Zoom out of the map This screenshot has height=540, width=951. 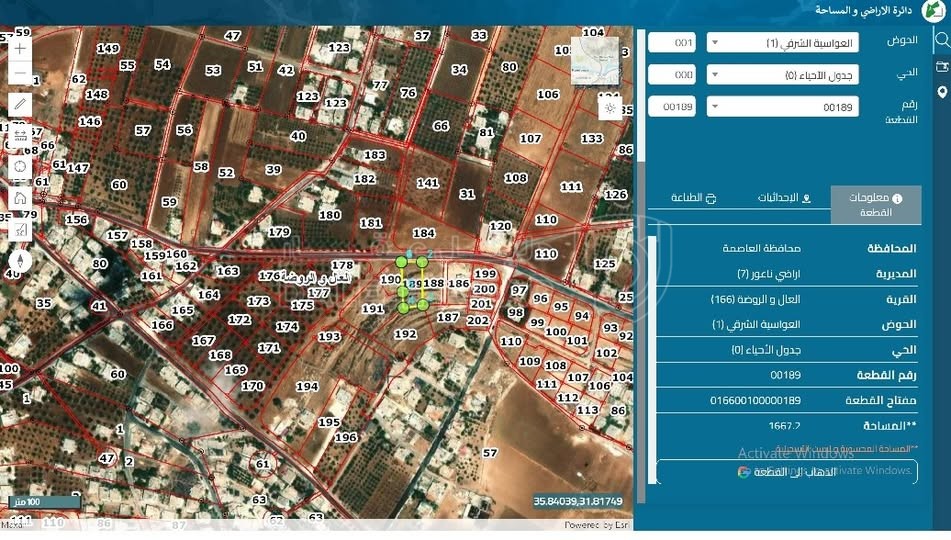[20, 73]
